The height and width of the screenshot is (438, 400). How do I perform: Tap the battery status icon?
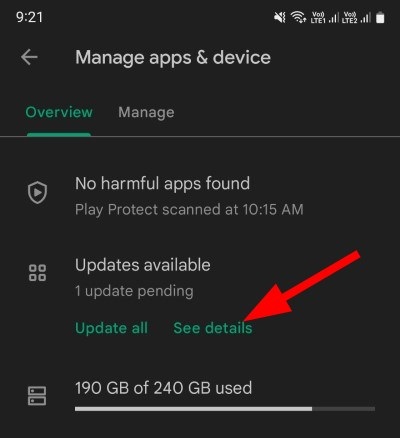[380, 17]
